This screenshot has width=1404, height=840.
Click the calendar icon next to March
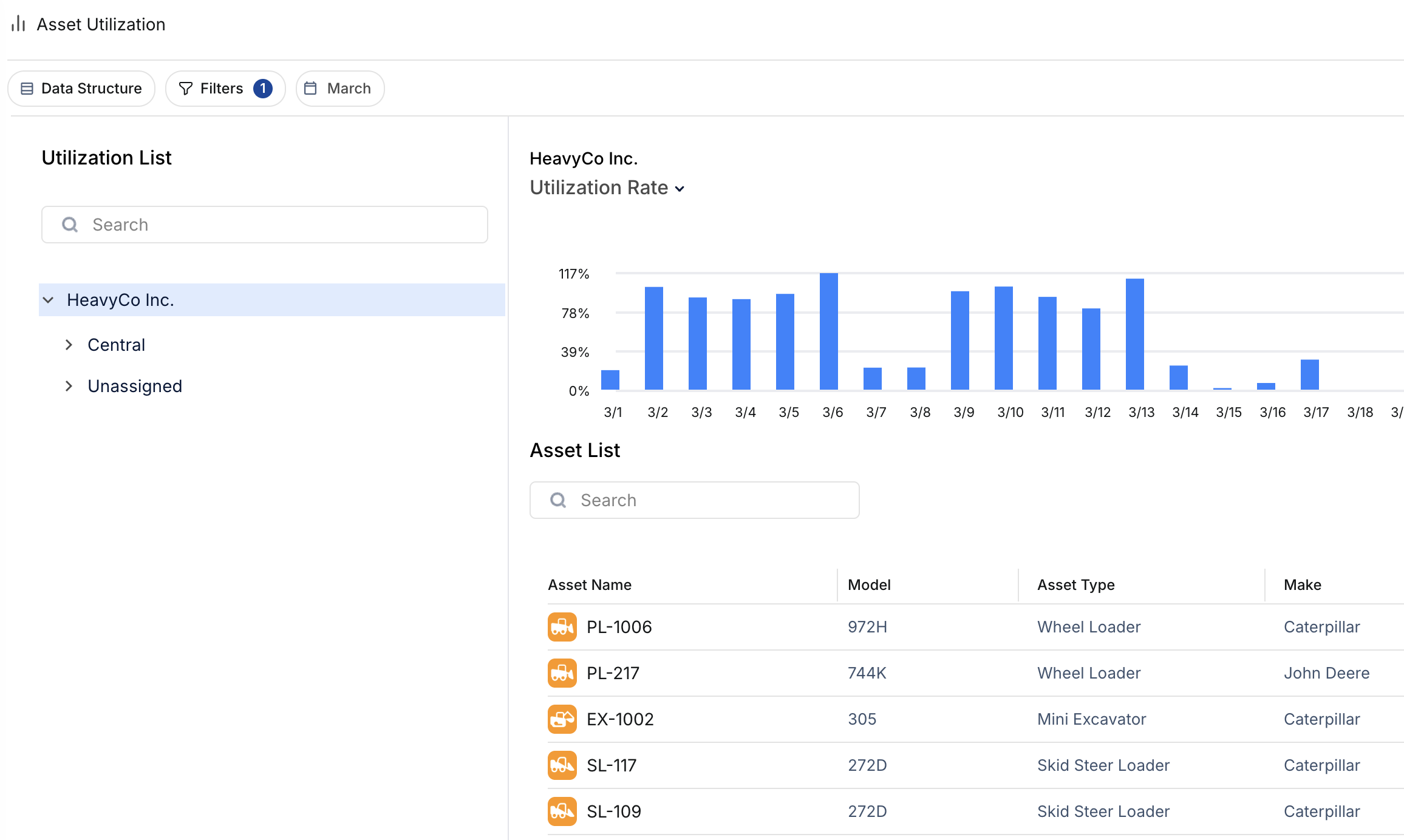pos(311,88)
